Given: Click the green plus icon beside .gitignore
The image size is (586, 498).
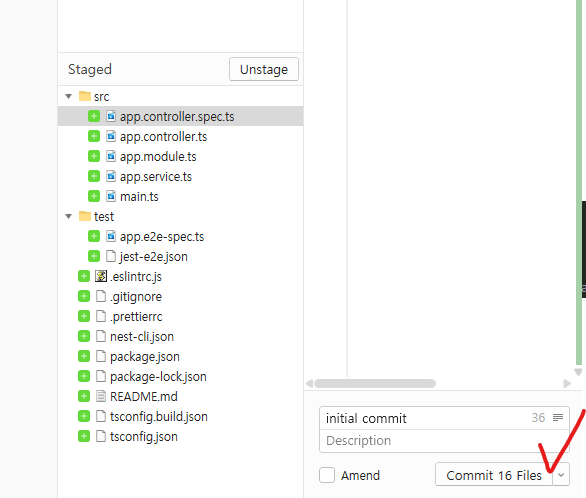Looking at the screenshot, I should click(84, 296).
